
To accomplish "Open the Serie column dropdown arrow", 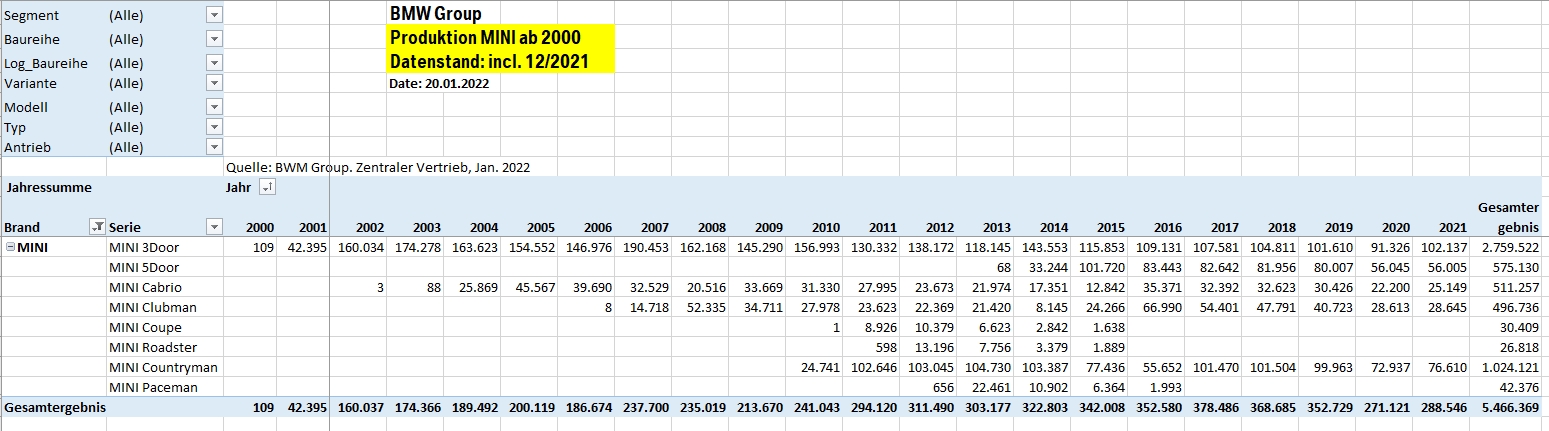I will pyautogui.click(x=213, y=226).
